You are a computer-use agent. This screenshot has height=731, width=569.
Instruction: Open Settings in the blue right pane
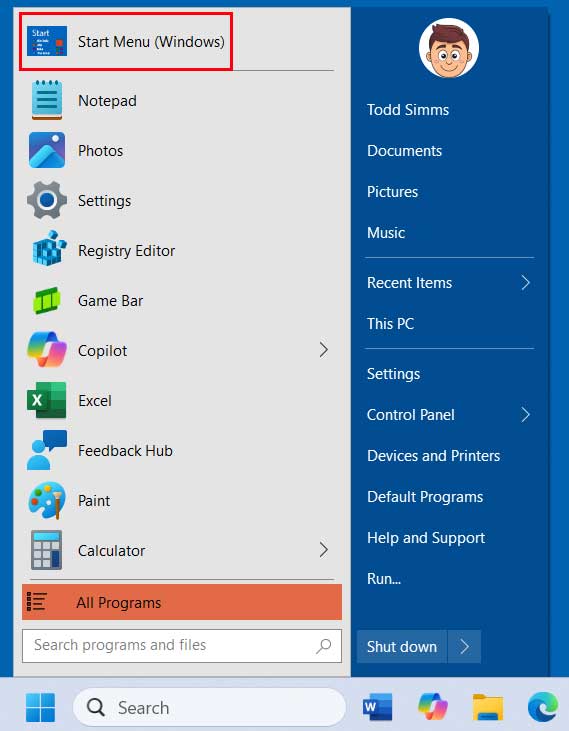[393, 374]
